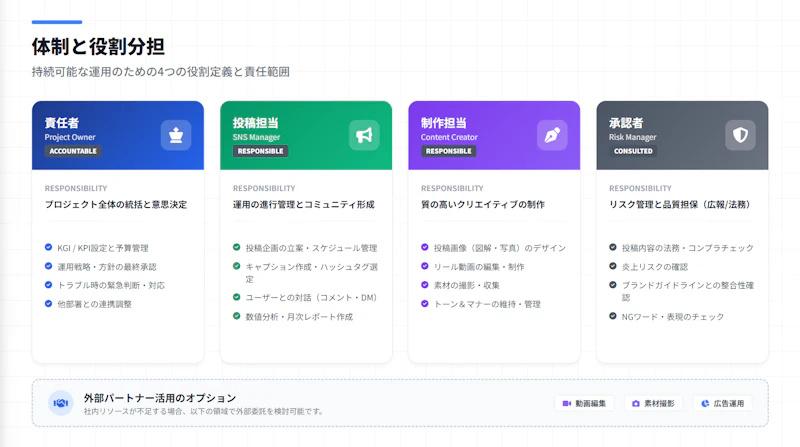
Task: Click the RESPONSIBLE badge under SNS Manager
Action: click(261, 151)
